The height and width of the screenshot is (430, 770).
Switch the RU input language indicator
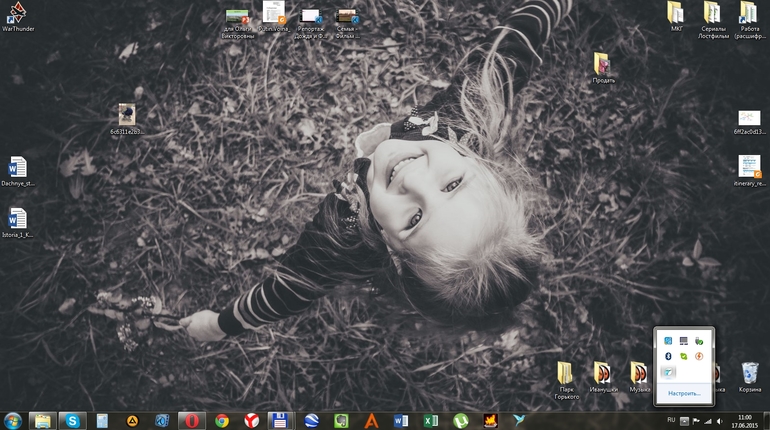pyautogui.click(x=671, y=419)
